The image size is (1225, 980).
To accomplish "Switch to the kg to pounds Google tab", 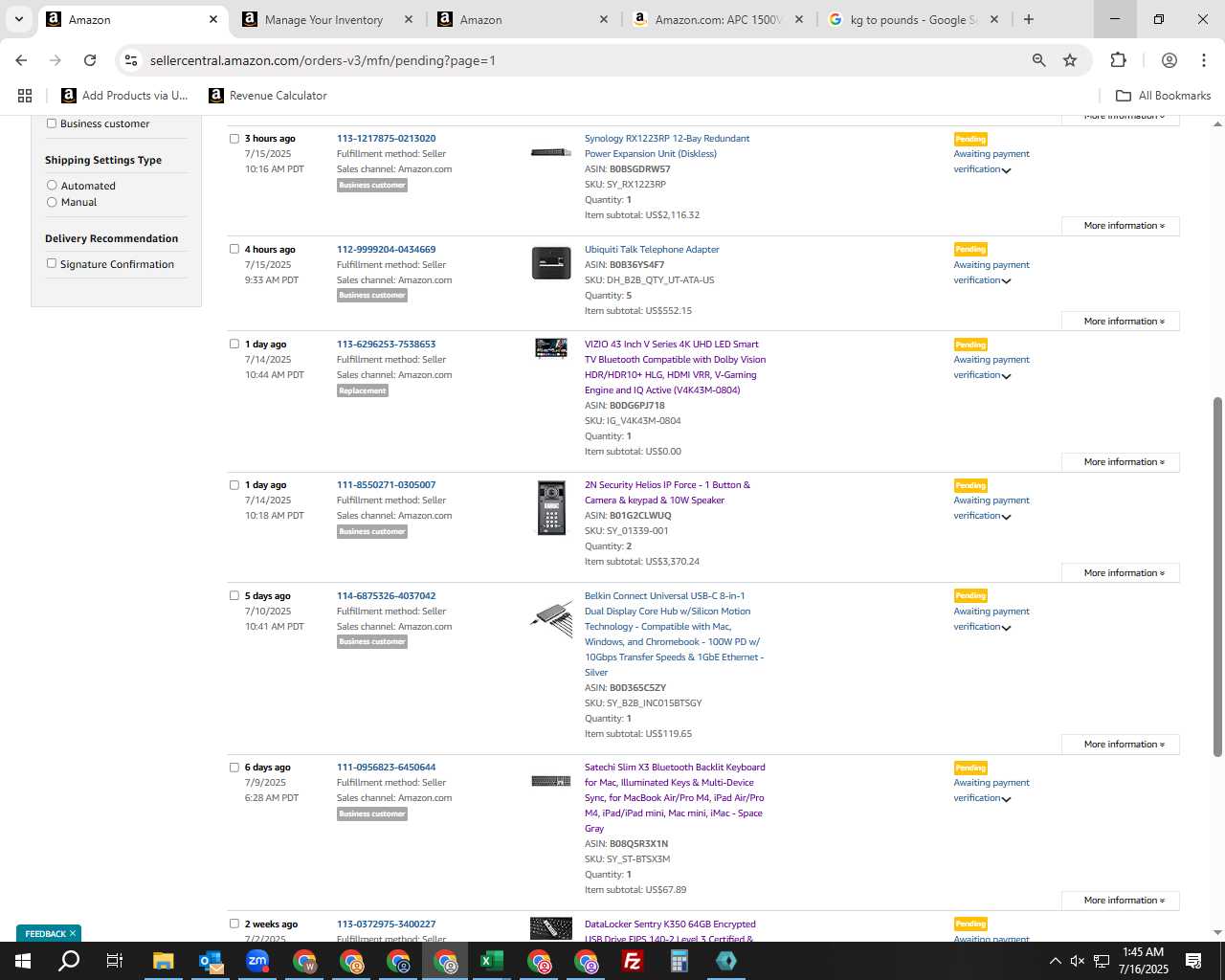I will [x=913, y=19].
